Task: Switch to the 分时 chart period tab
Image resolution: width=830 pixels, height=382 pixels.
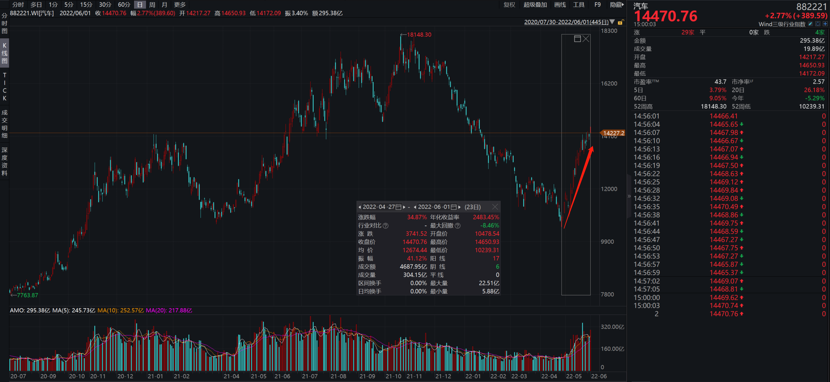Action: [x=18, y=4]
